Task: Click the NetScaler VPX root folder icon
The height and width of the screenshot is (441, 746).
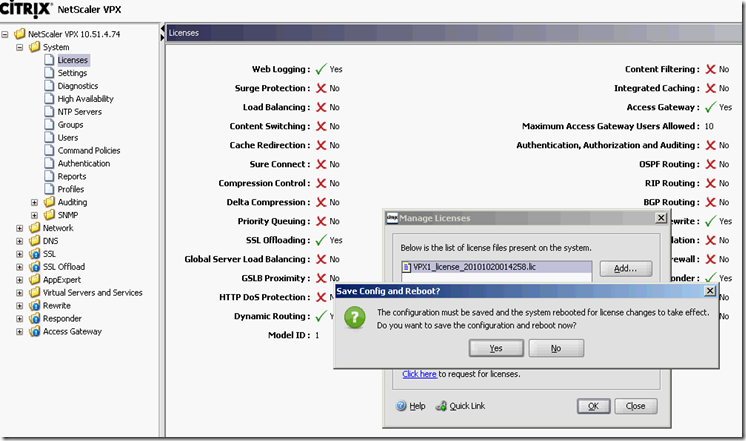Action: pyautogui.click(x=20, y=34)
